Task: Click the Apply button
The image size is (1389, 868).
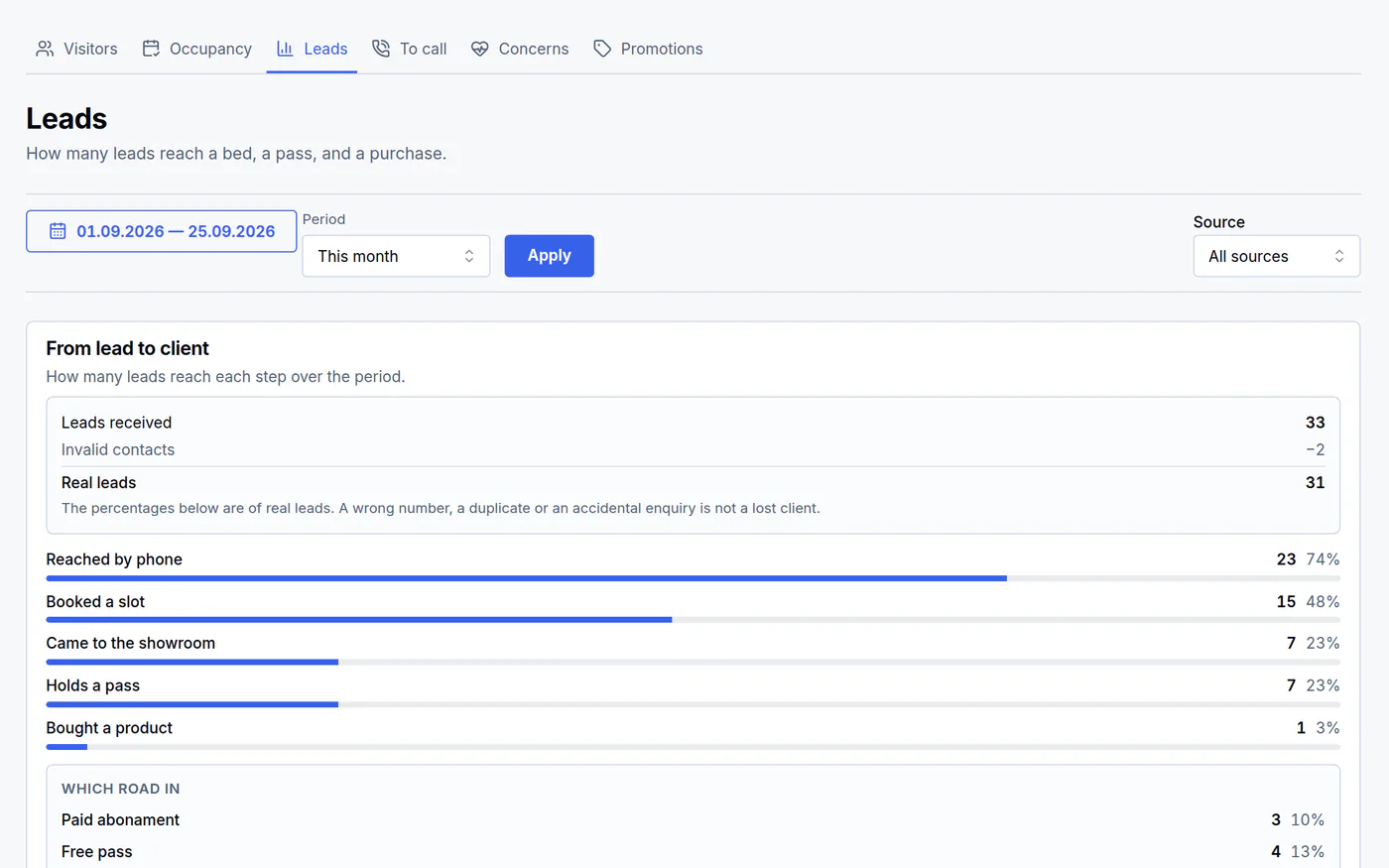Action: (x=550, y=256)
